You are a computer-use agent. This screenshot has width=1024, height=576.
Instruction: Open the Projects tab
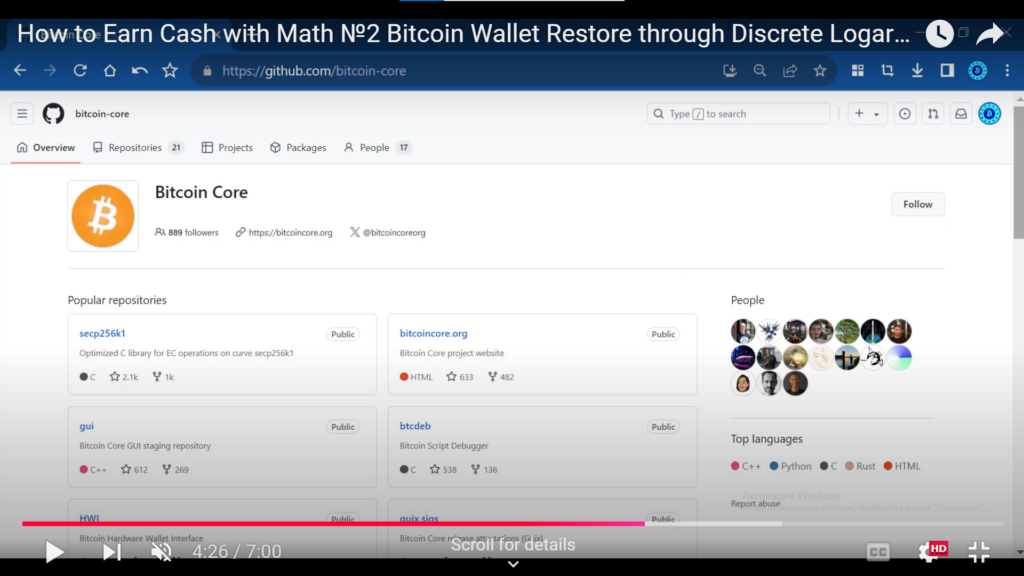(227, 148)
